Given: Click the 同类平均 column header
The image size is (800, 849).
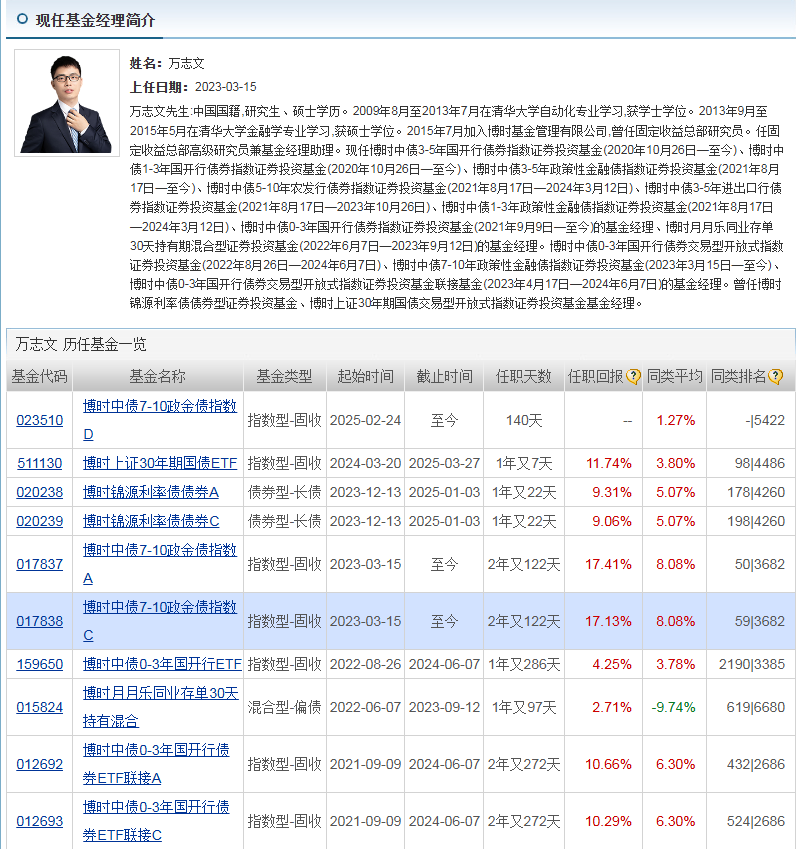Looking at the screenshot, I should tap(674, 376).
